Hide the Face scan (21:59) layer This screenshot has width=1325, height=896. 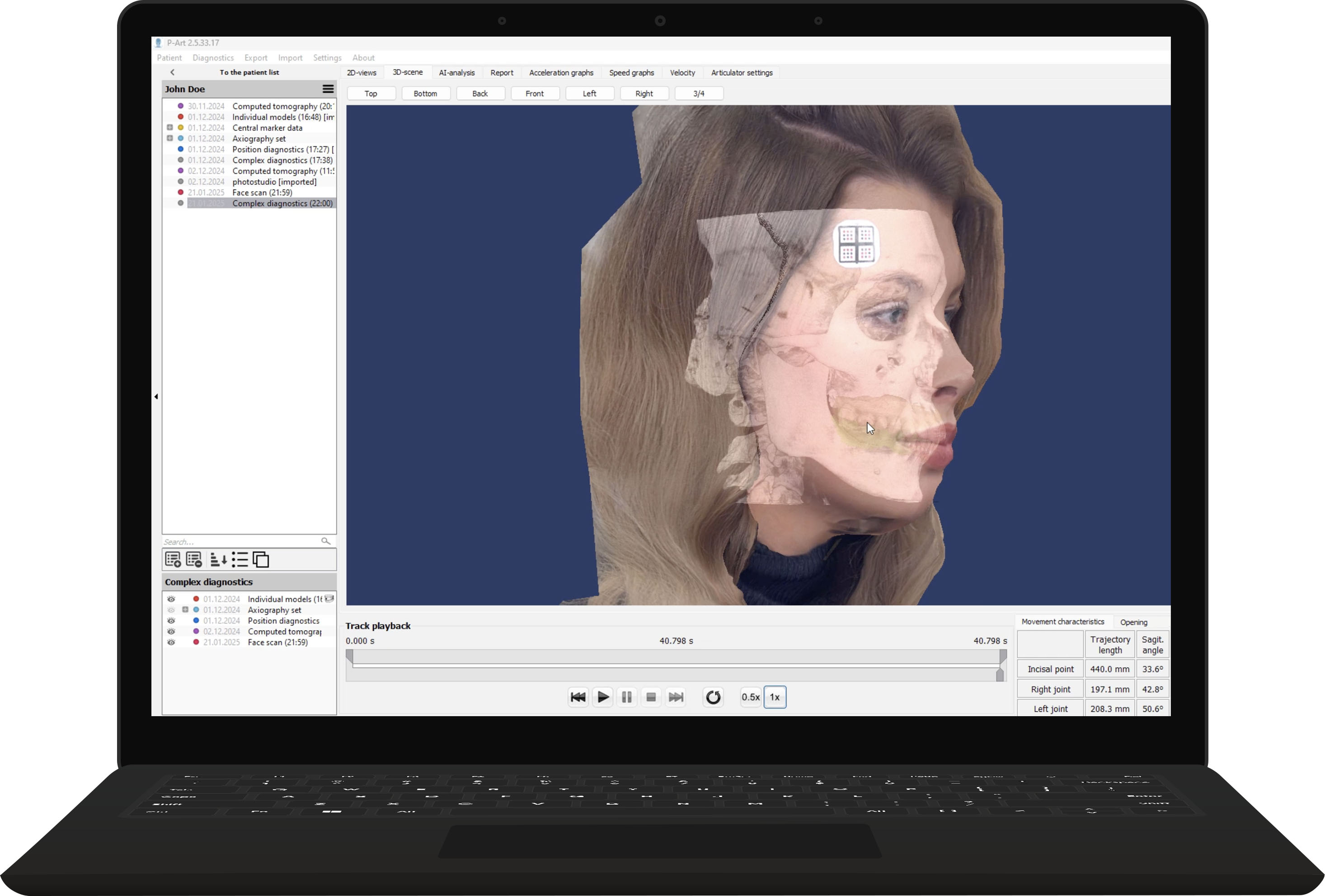tap(171, 642)
